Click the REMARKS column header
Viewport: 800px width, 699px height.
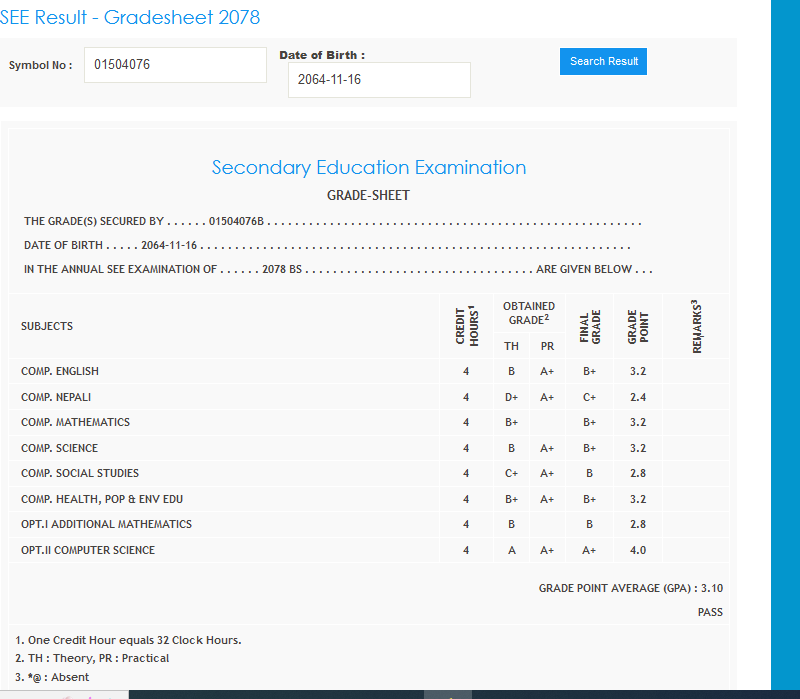click(696, 326)
